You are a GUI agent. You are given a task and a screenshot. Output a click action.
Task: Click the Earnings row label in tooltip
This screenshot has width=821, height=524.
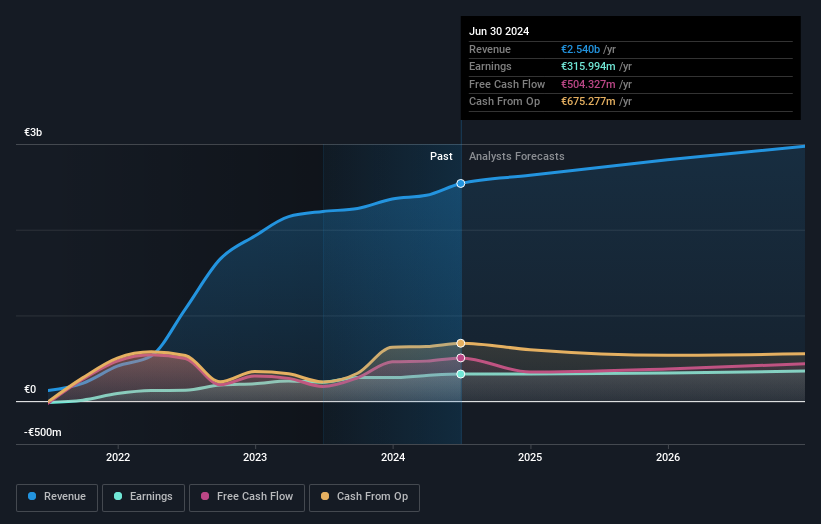tap(490, 66)
